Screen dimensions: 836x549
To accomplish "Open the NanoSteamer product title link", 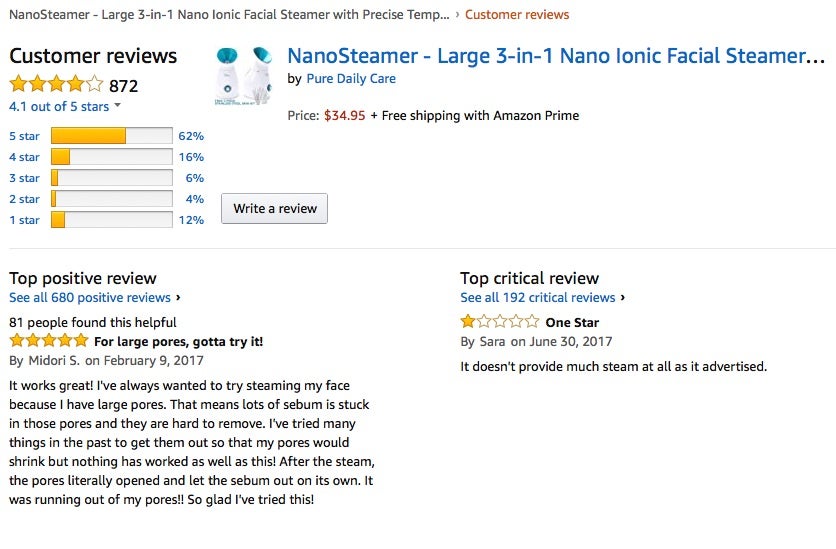I will click(556, 56).
